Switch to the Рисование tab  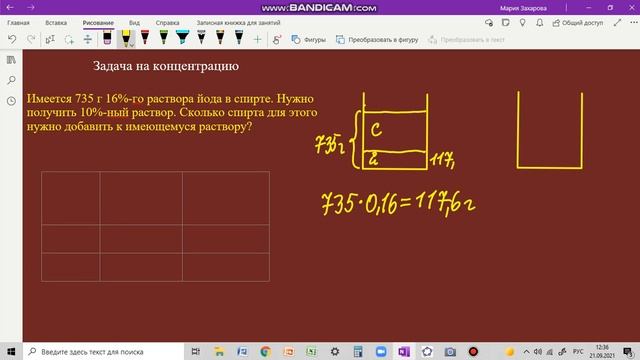[98, 23]
